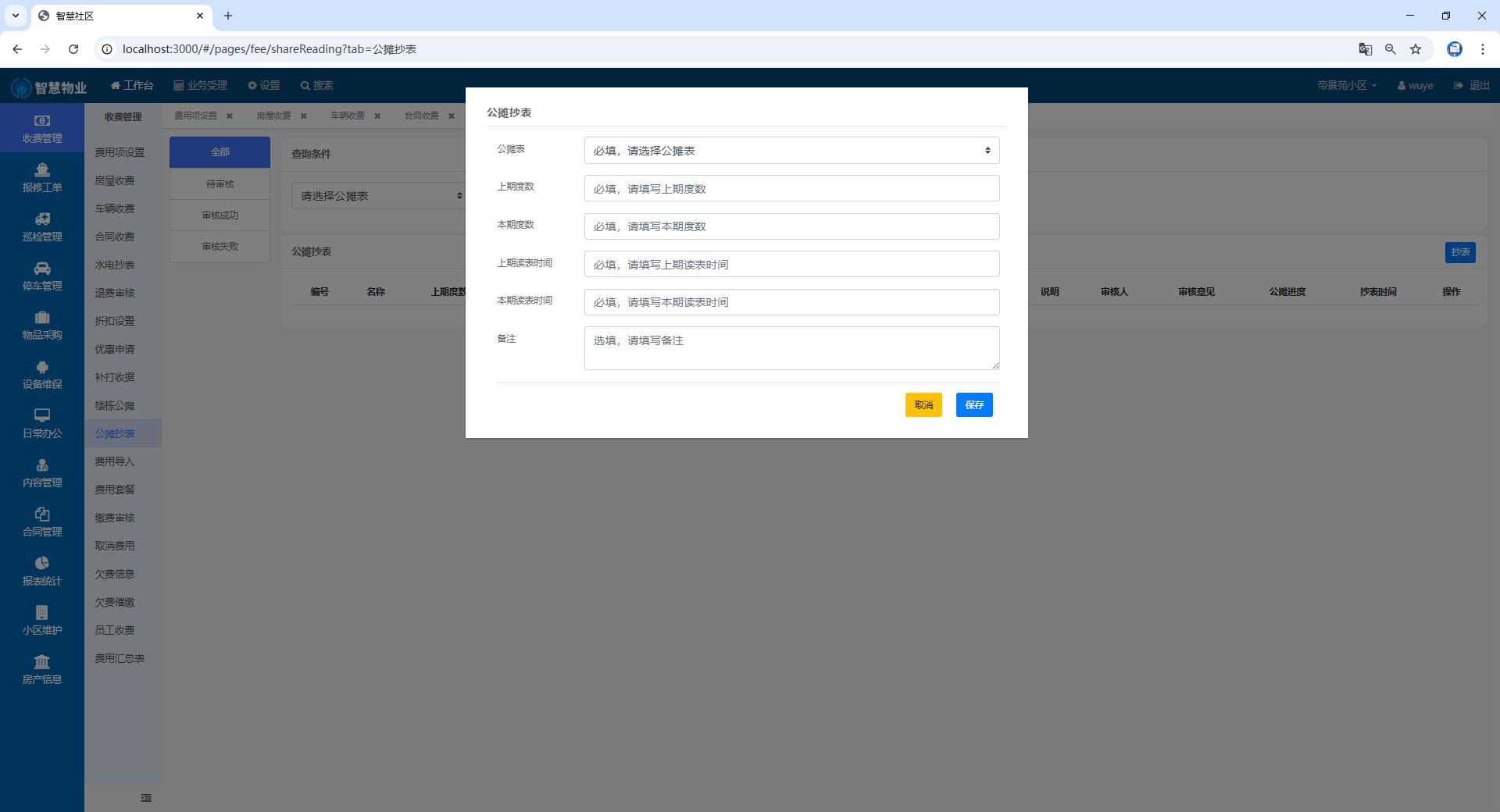The image size is (1500, 812).
Task: Open the 请选择公摊表 query dropdown
Action: tap(380, 196)
